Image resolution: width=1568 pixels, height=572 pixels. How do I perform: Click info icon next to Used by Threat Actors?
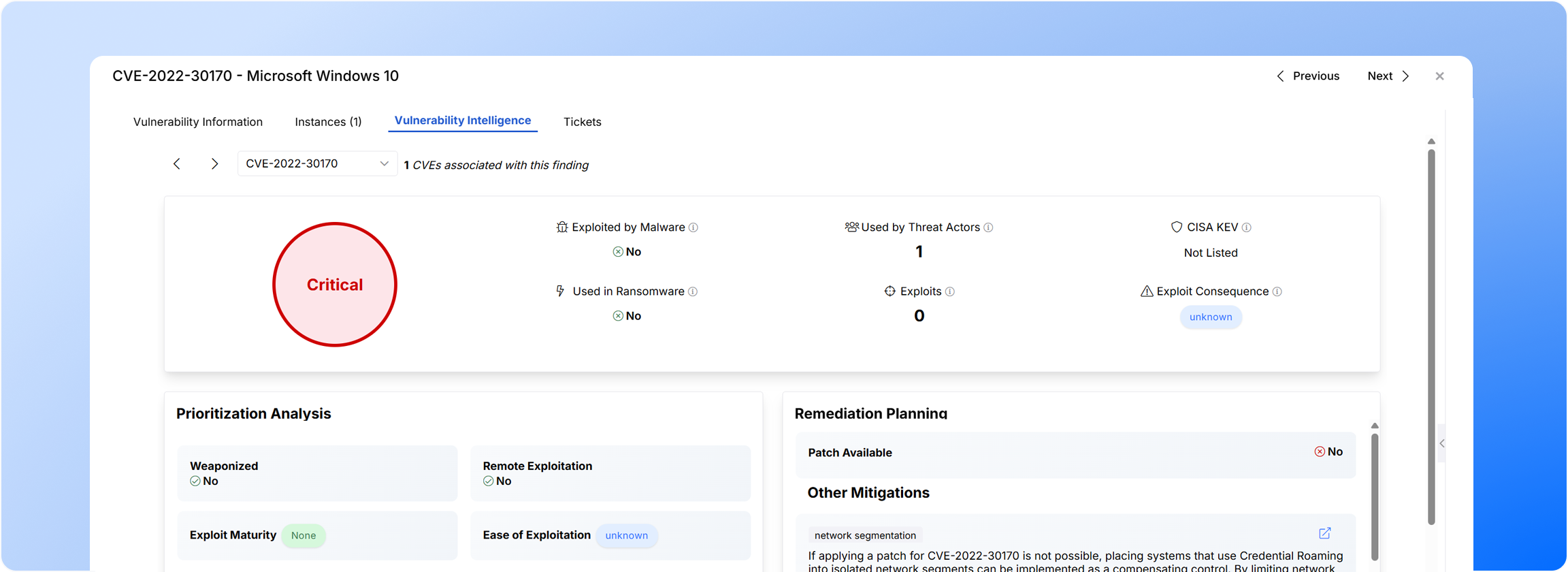(989, 227)
